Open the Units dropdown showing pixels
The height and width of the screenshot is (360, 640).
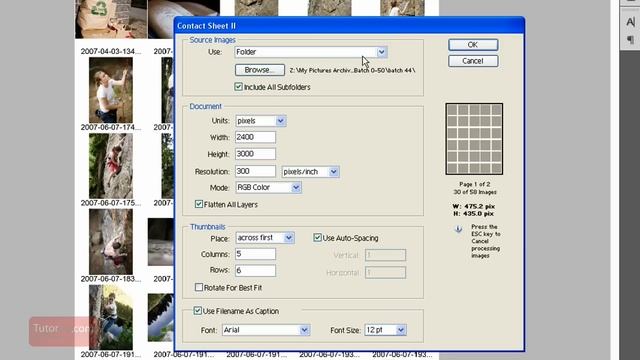pos(260,121)
